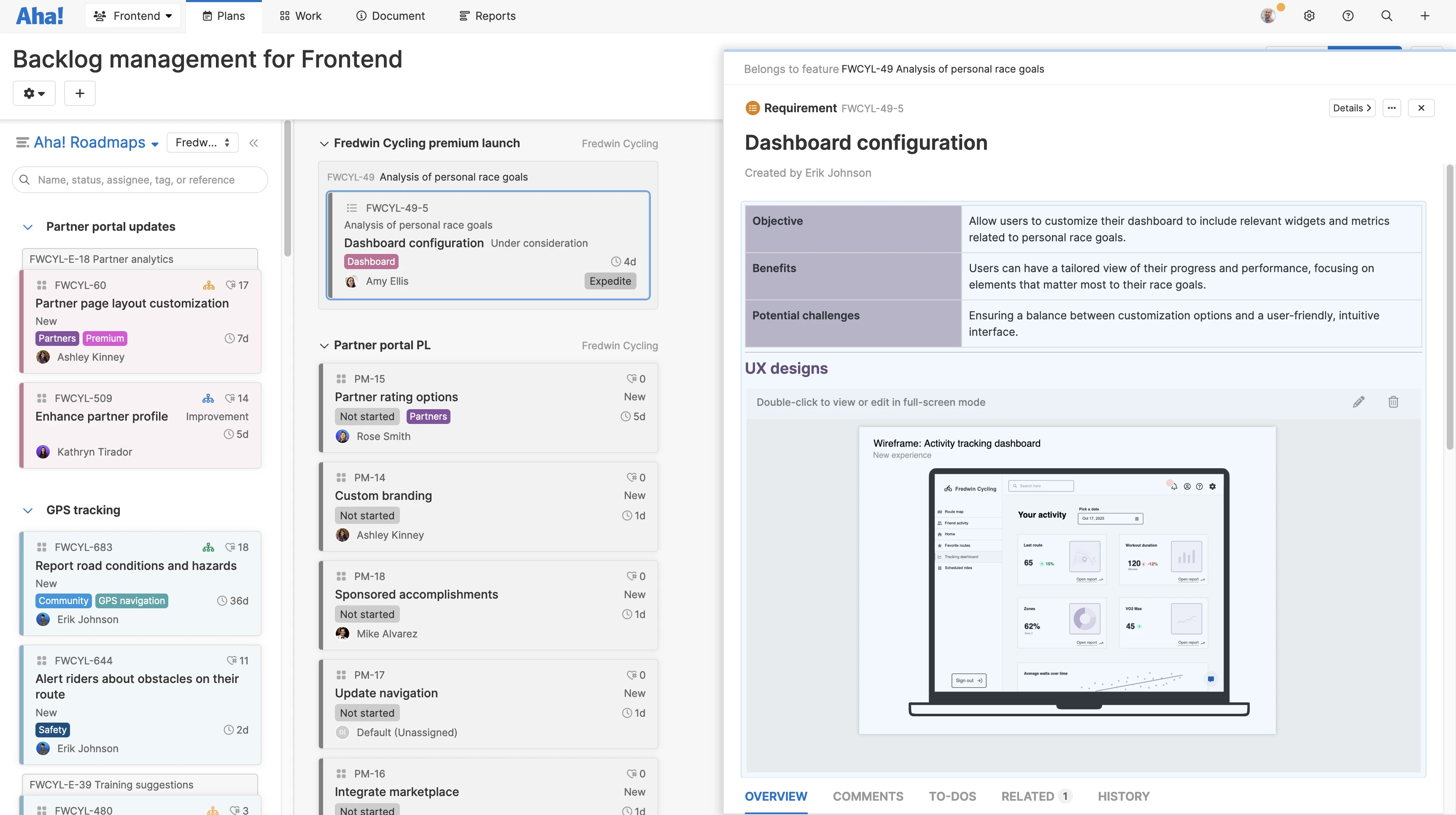Add a new view with the plus button
The width and height of the screenshot is (1456, 815).
[x=79, y=93]
